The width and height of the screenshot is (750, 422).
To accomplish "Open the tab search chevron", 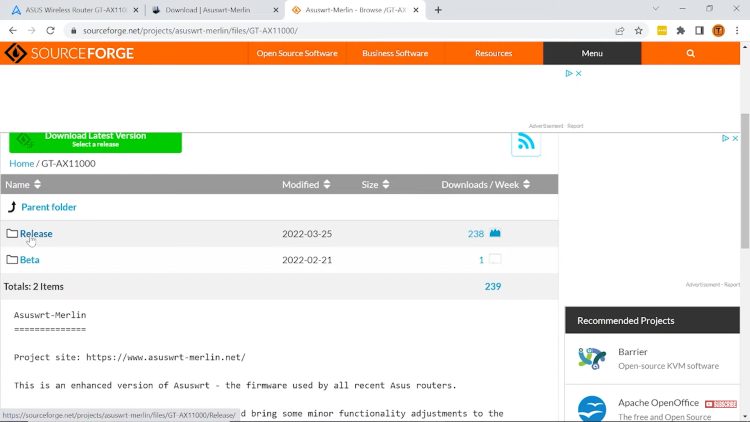I will pyautogui.click(x=656, y=9).
